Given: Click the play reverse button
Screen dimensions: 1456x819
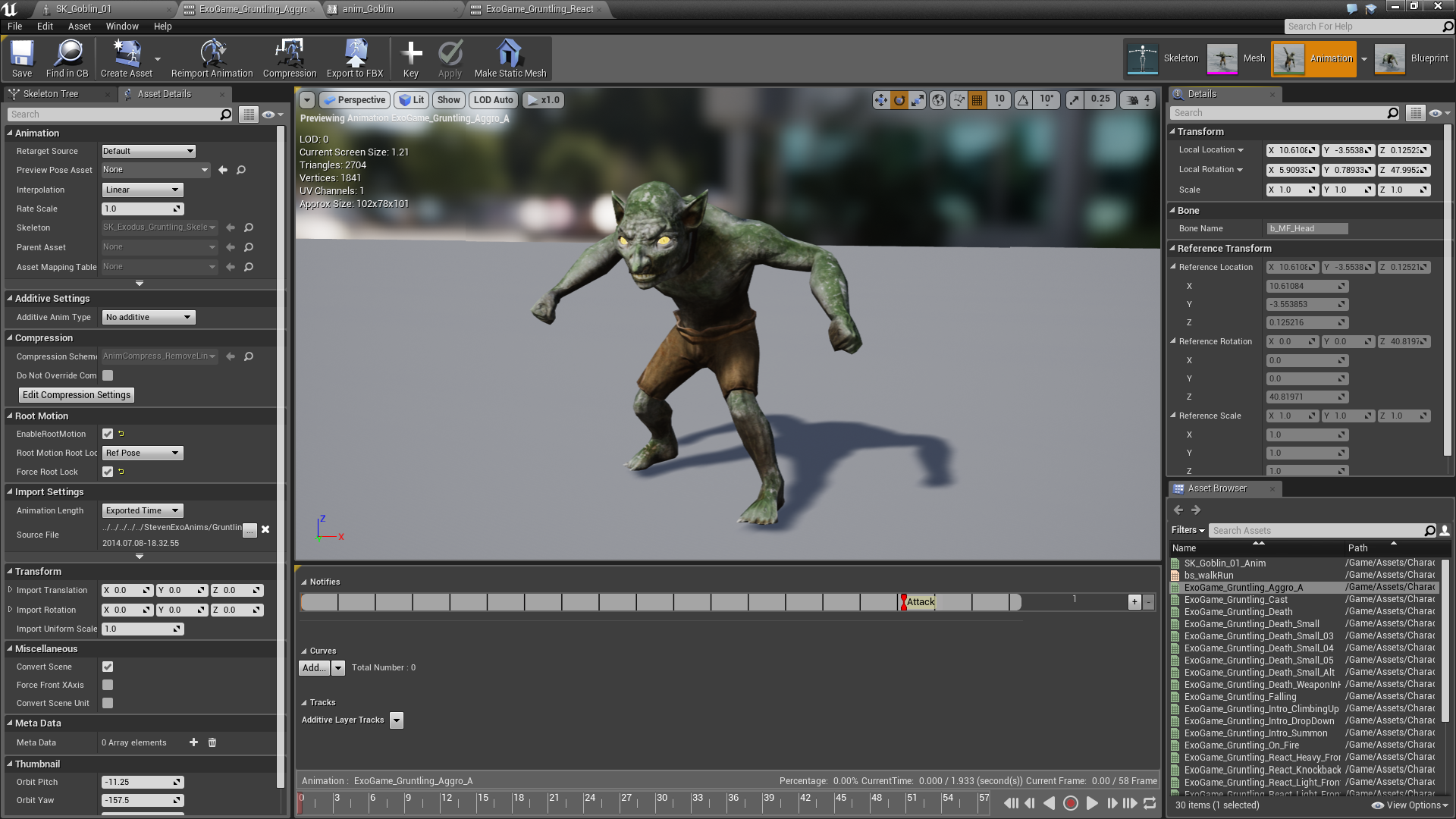Looking at the screenshot, I should click(1050, 803).
